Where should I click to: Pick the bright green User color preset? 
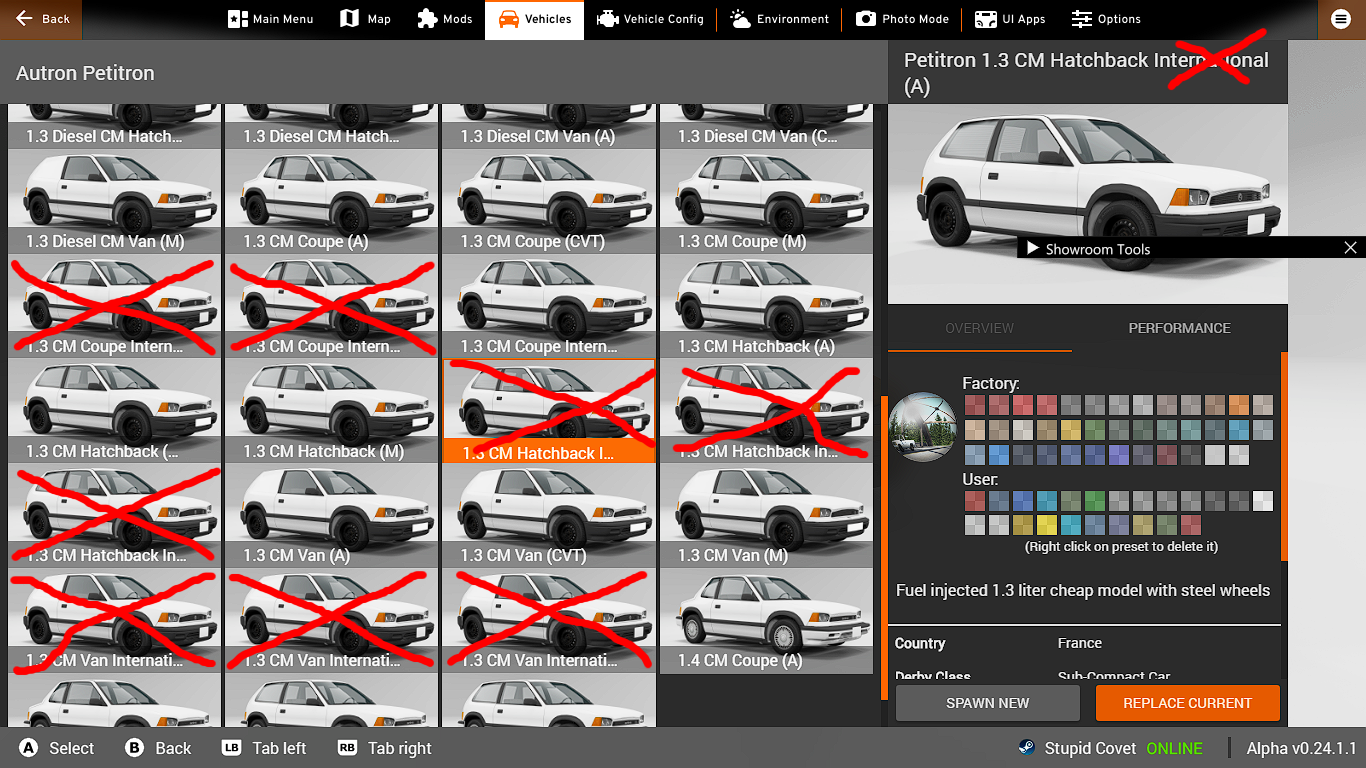point(1095,501)
